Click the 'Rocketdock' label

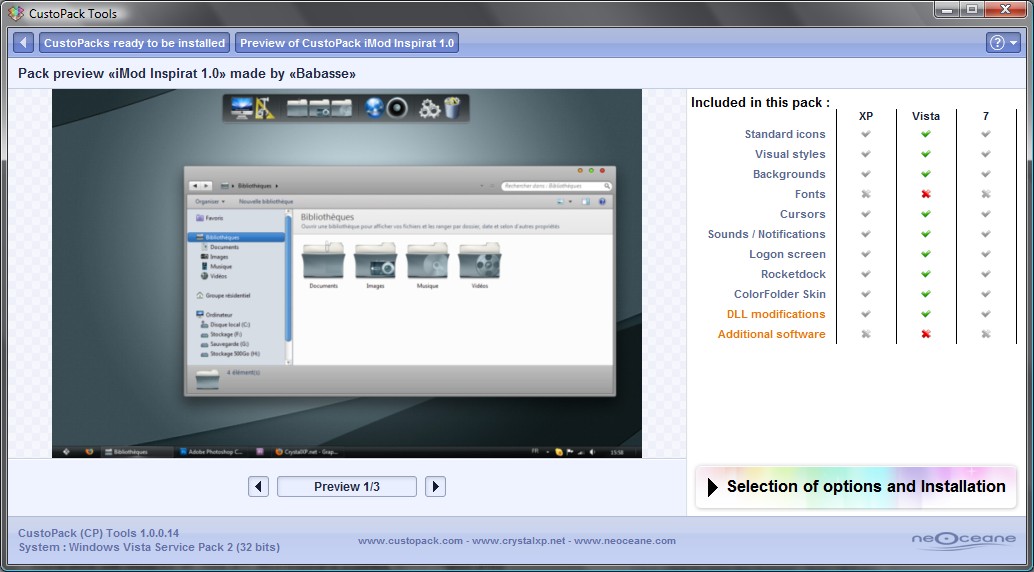793,274
